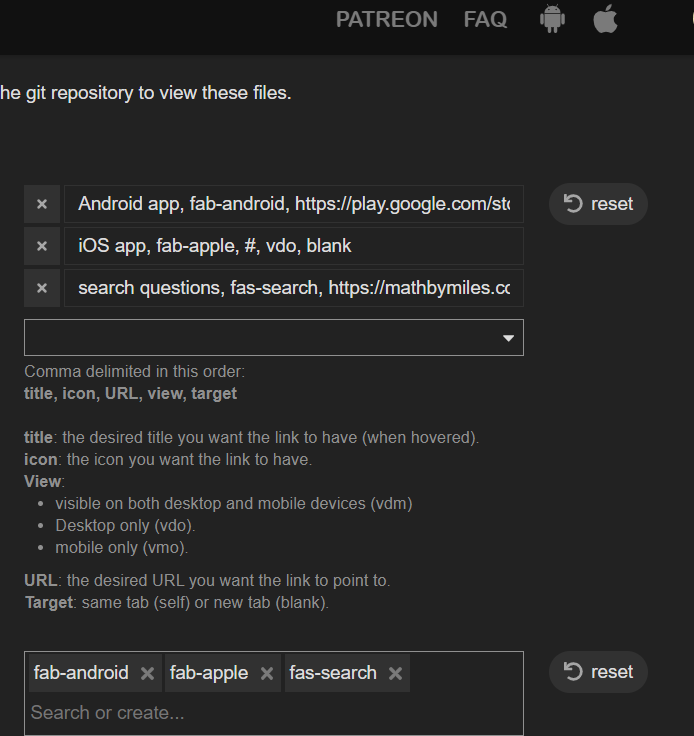This screenshot has height=736, width=694.
Task: Click the 'Target: same tab (self)' line
Action: tap(177, 602)
